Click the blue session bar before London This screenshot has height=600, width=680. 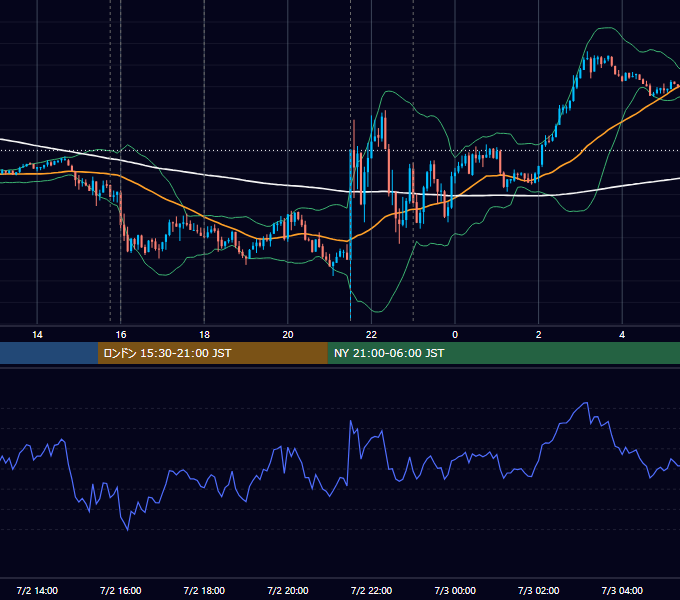49,353
